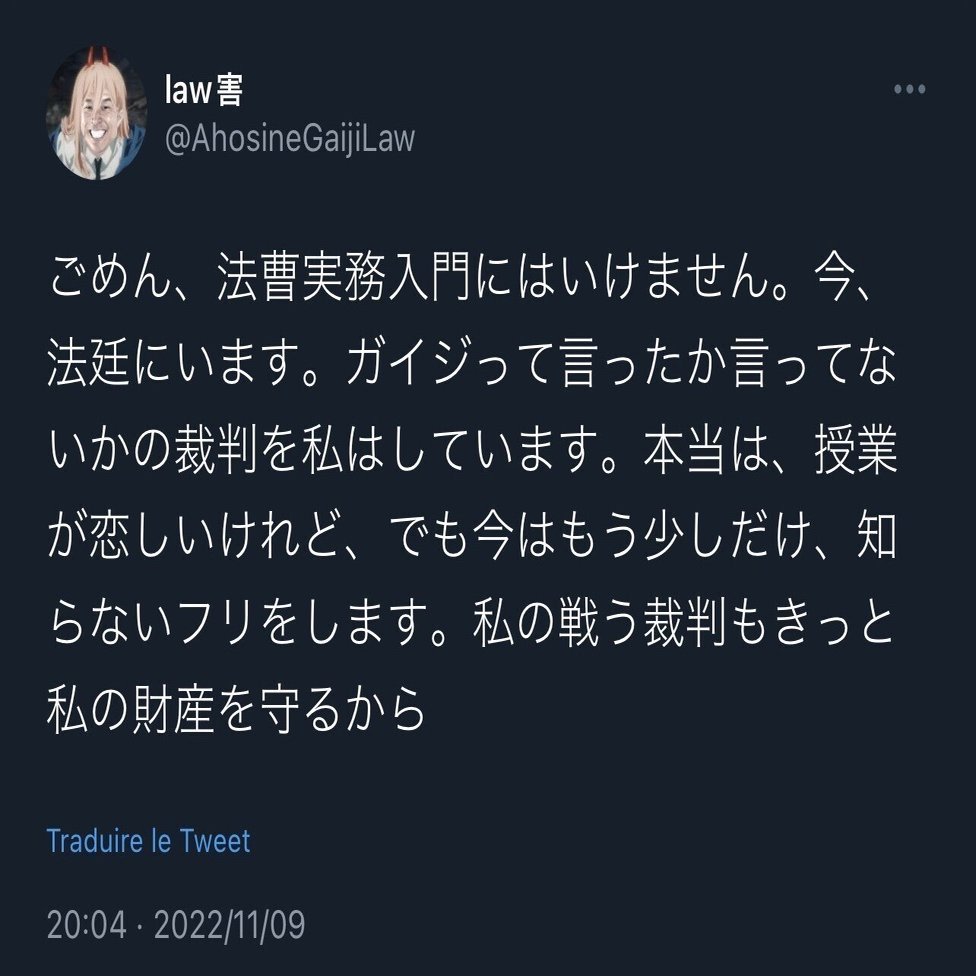Click the word 法曹実務入門 in the tweet

click(x=345, y=277)
